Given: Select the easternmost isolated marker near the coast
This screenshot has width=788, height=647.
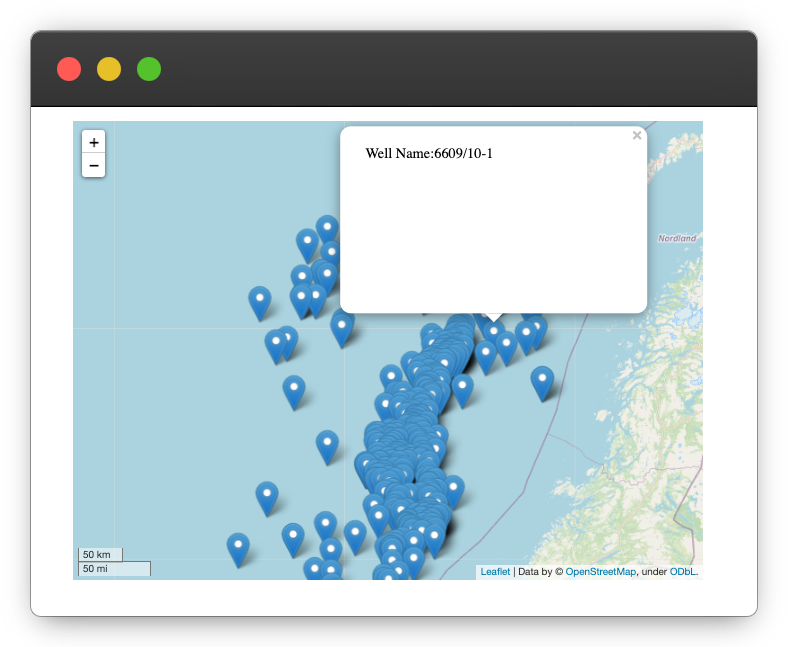Looking at the screenshot, I should point(542,380).
